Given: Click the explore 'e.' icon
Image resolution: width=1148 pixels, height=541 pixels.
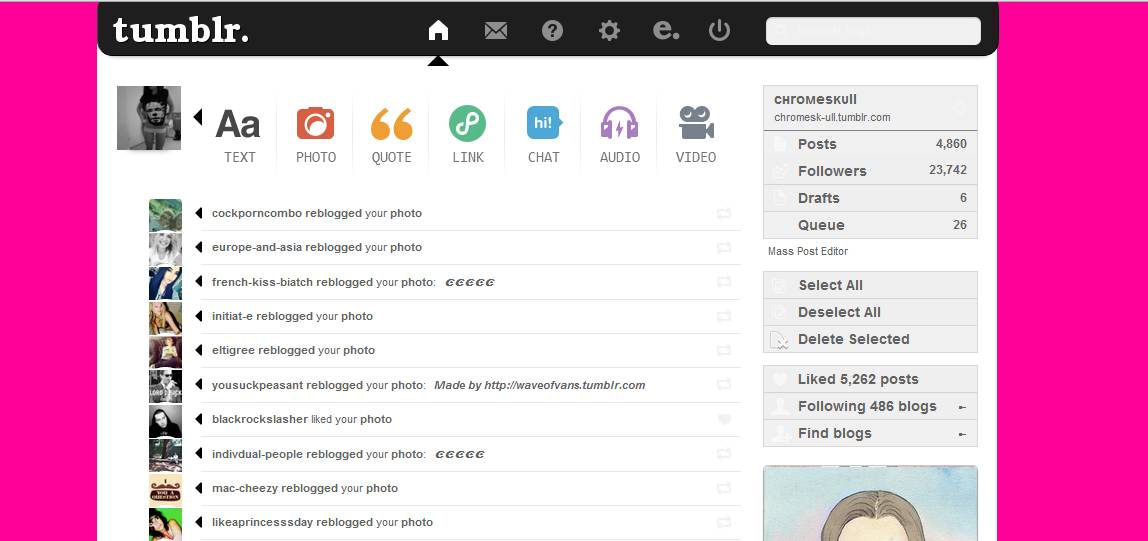Looking at the screenshot, I should click(666, 30).
